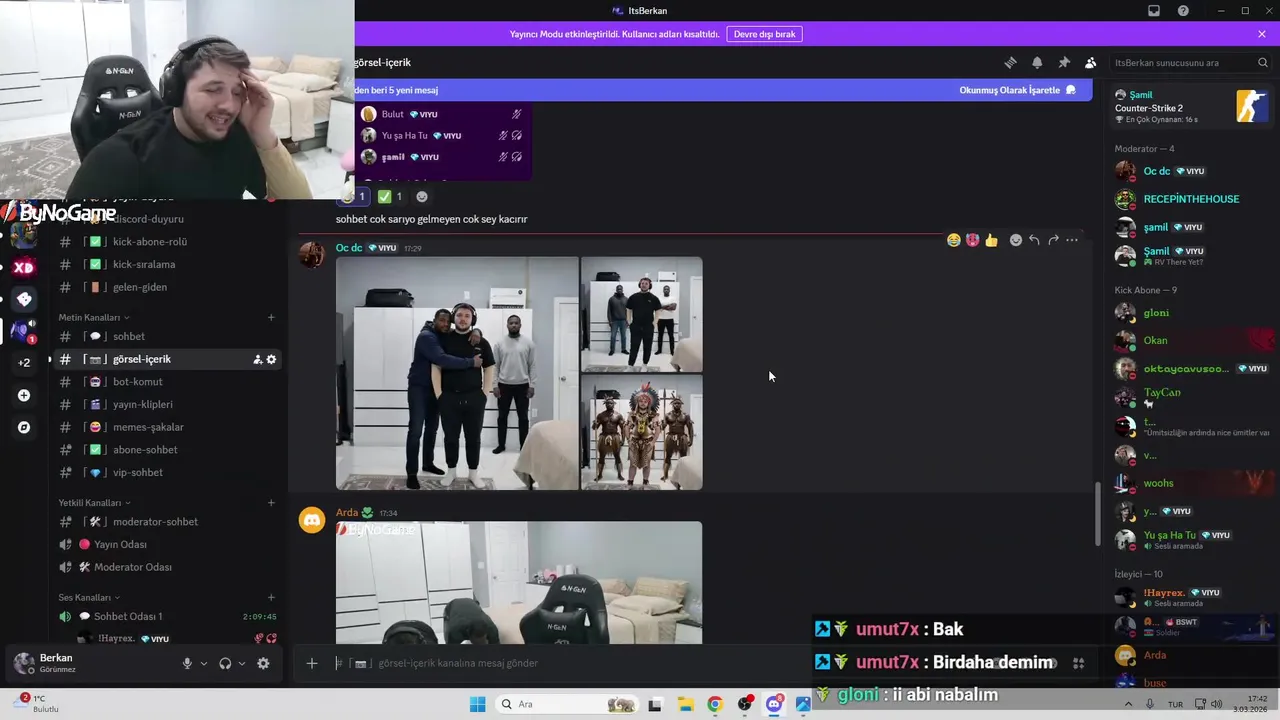Image resolution: width=1280 pixels, height=720 pixels.
Task: Switch to memes-şakalar channel
Action: pyautogui.click(x=167, y=427)
